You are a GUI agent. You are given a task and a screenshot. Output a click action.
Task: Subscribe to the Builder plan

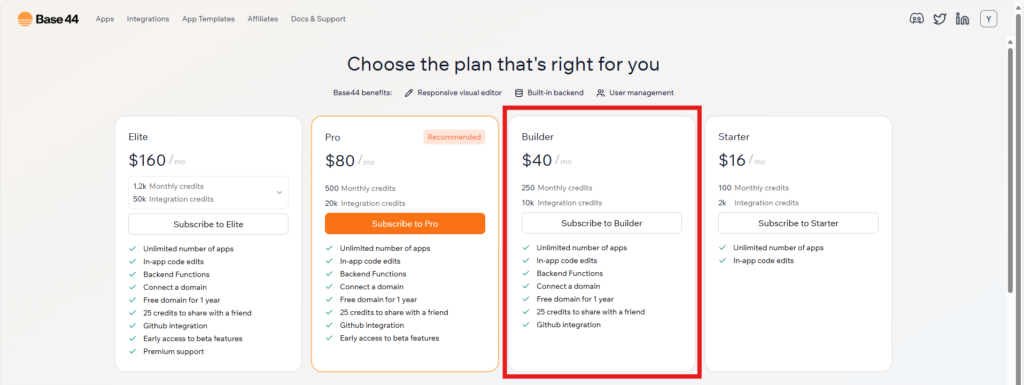(601, 223)
